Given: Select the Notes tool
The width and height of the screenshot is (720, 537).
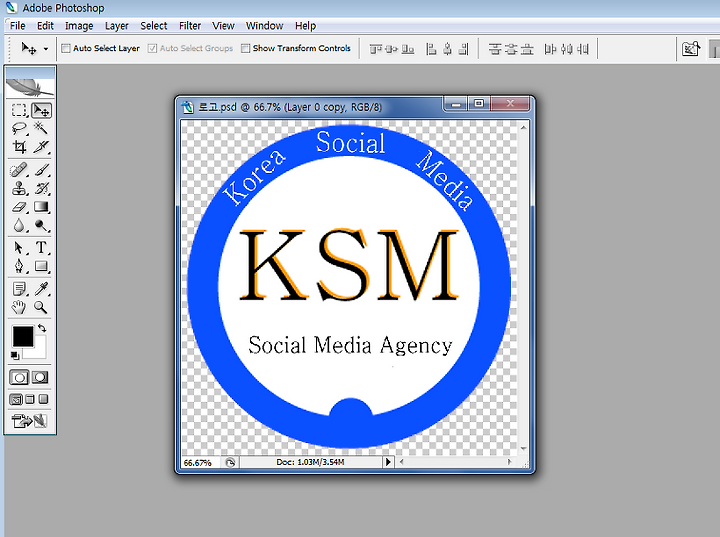Looking at the screenshot, I should click(x=19, y=289).
